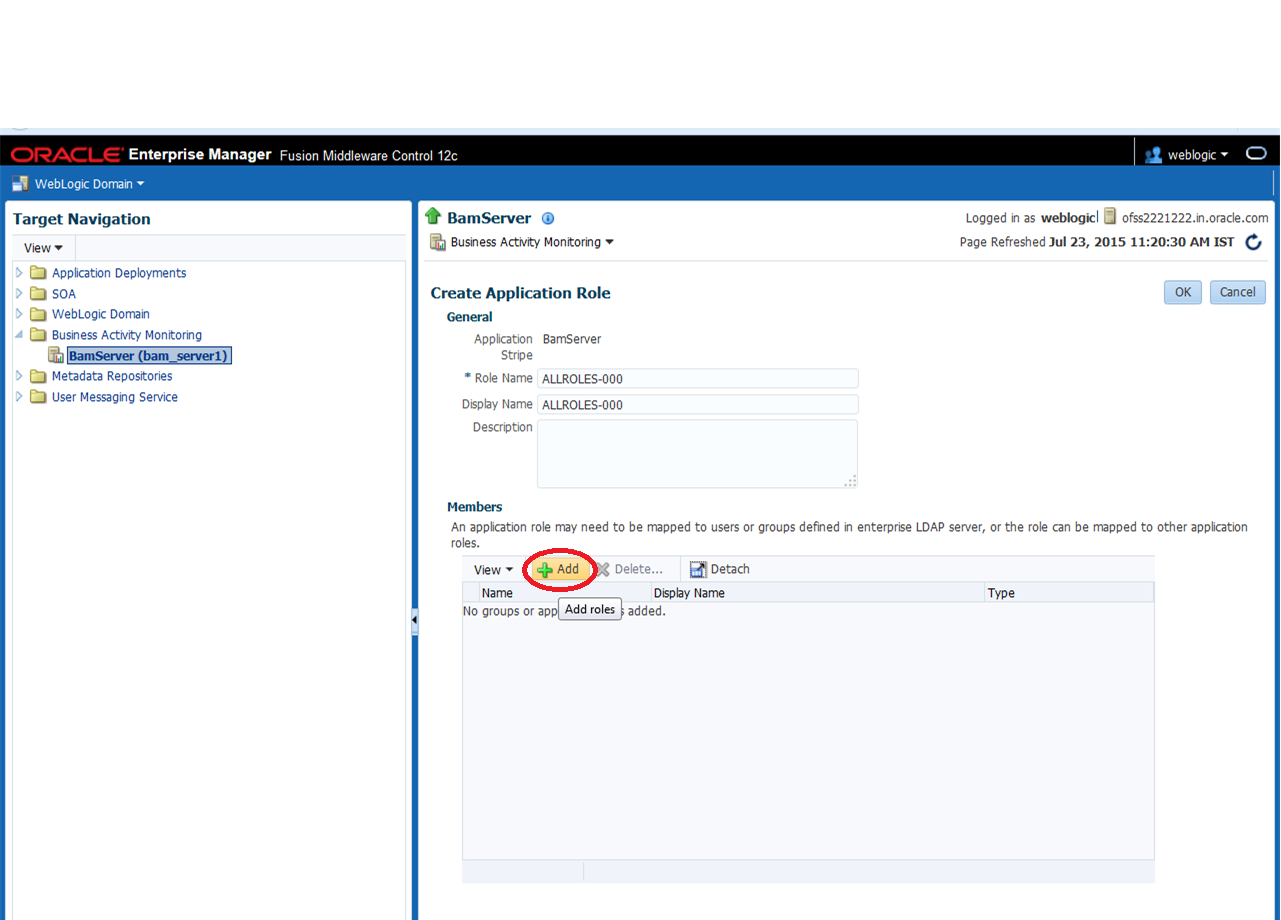Click the ofss2221222.in.oracle.com host link
Image resolution: width=1281 pixels, height=920 pixels.
point(1195,218)
